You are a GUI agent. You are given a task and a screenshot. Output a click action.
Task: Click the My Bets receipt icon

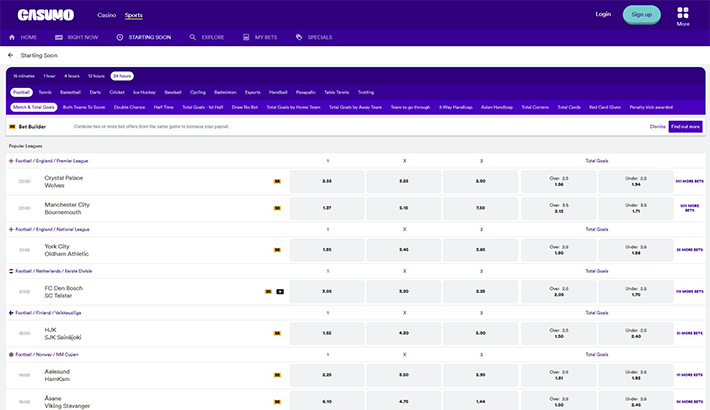pyautogui.click(x=246, y=37)
